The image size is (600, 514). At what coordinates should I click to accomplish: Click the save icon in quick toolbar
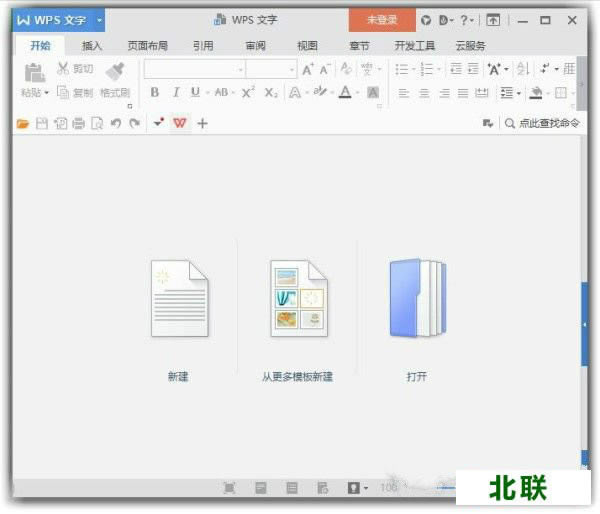click(x=42, y=123)
